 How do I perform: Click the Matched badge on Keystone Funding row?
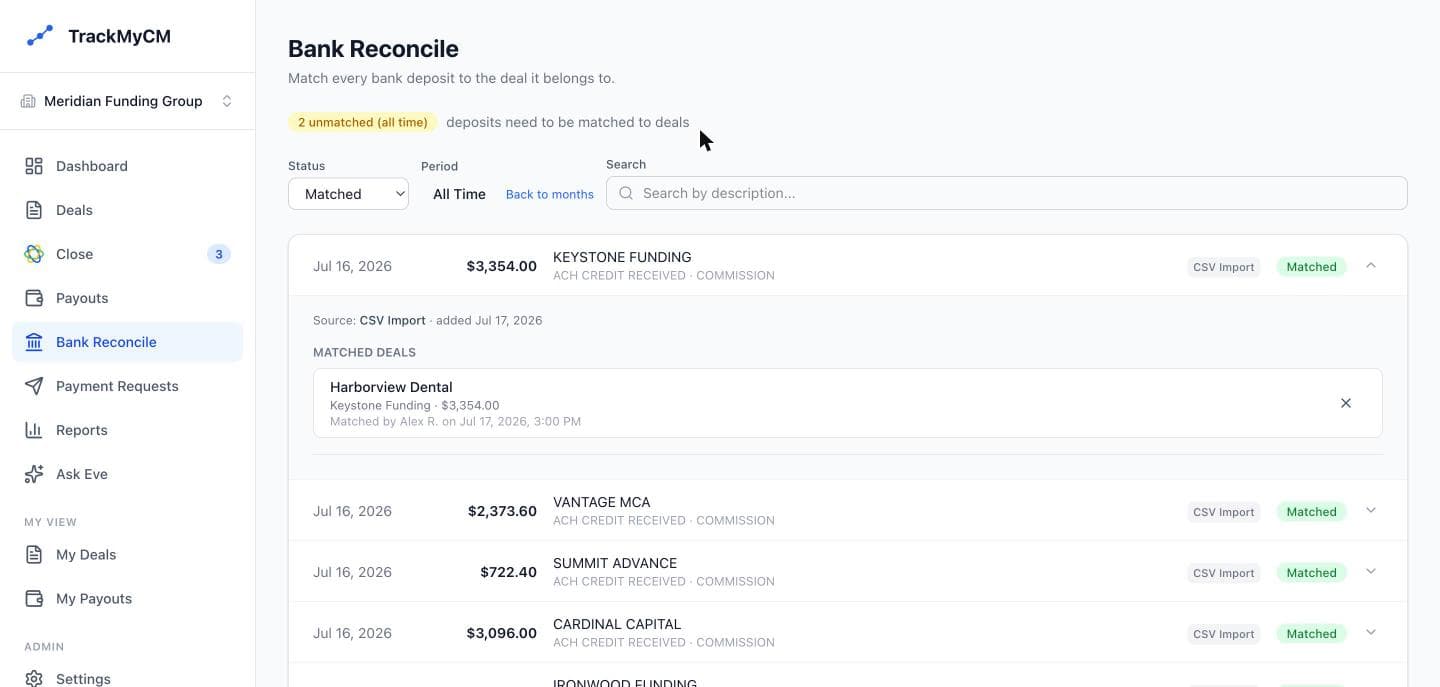[x=1311, y=267]
